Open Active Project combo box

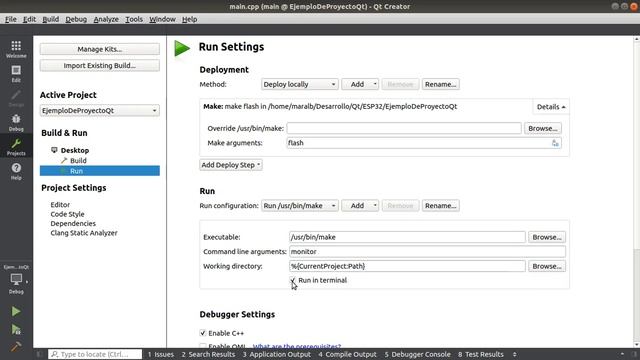(100, 111)
